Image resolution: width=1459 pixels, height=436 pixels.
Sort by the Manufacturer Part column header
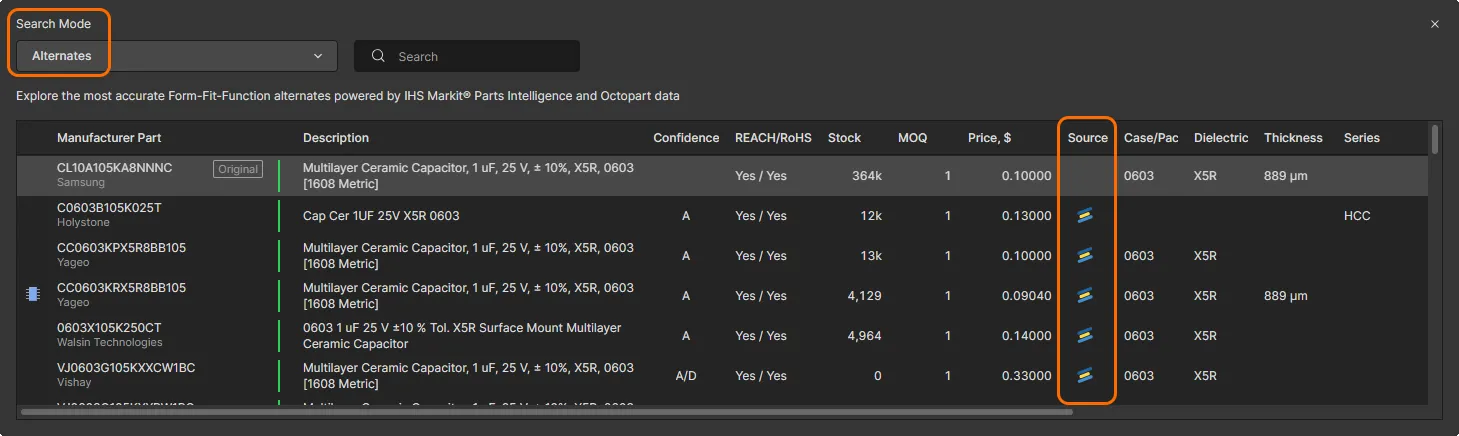click(109, 138)
